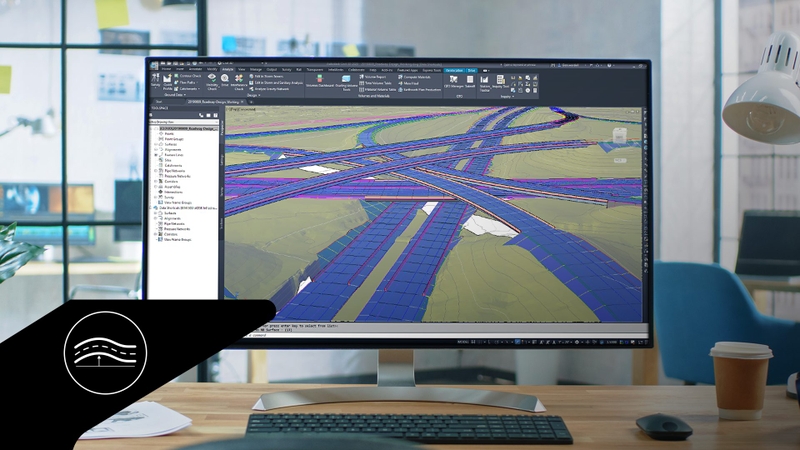The width and height of the screenshot is (800, 450).
Task: Open the Toolspace help icon
Action: [x=215, y=115]
